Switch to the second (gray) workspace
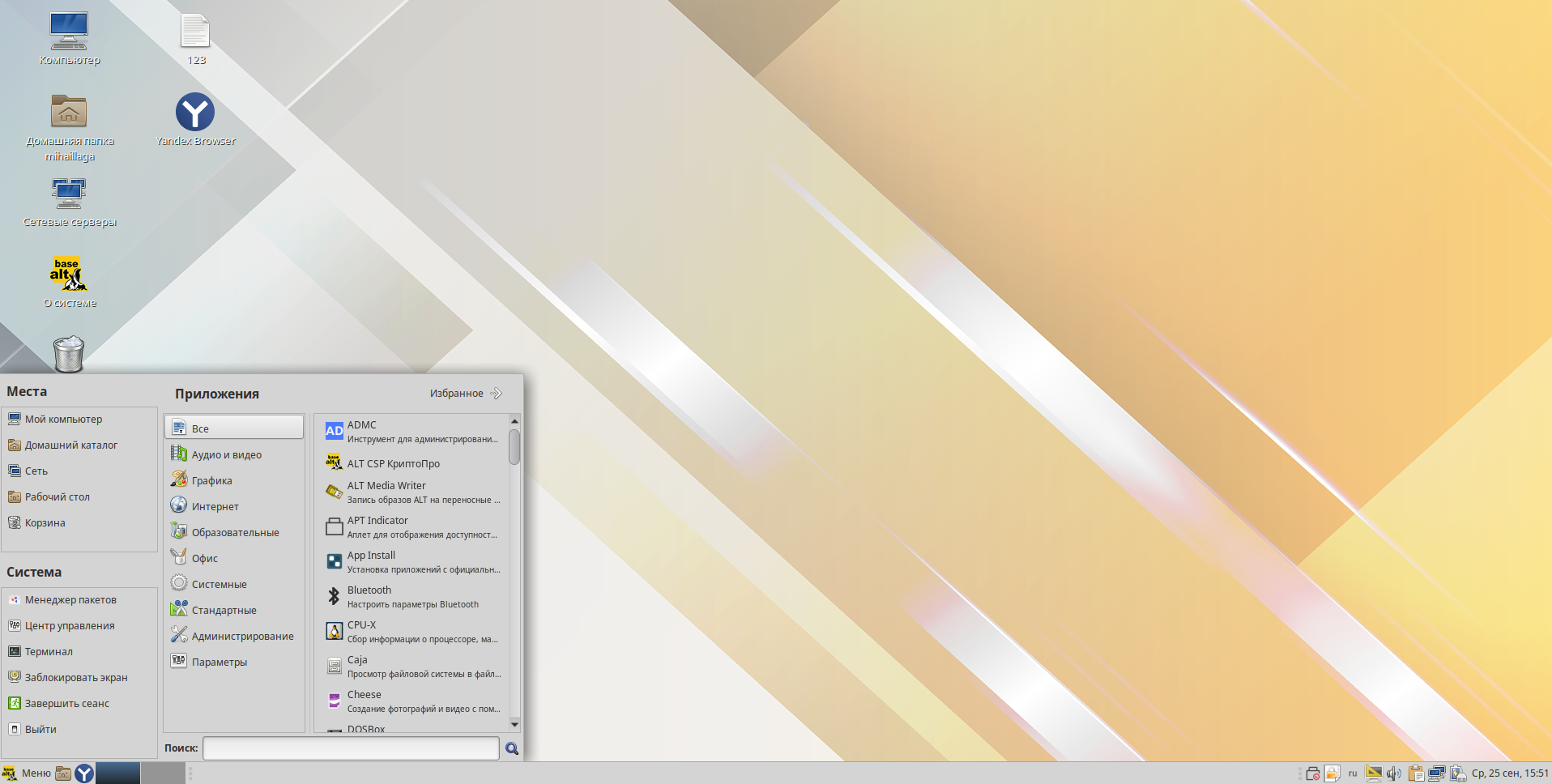 (x=163, y=773)
